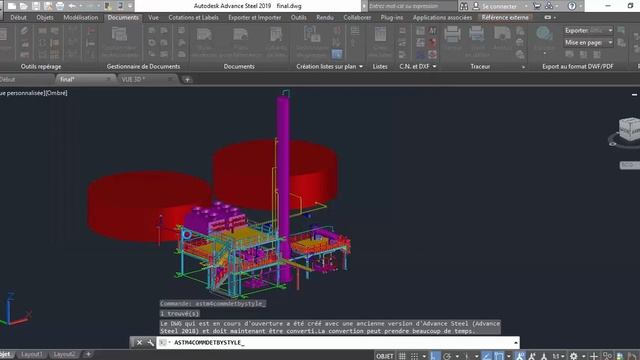Open the Autodesk App Store cart icon

537,6
